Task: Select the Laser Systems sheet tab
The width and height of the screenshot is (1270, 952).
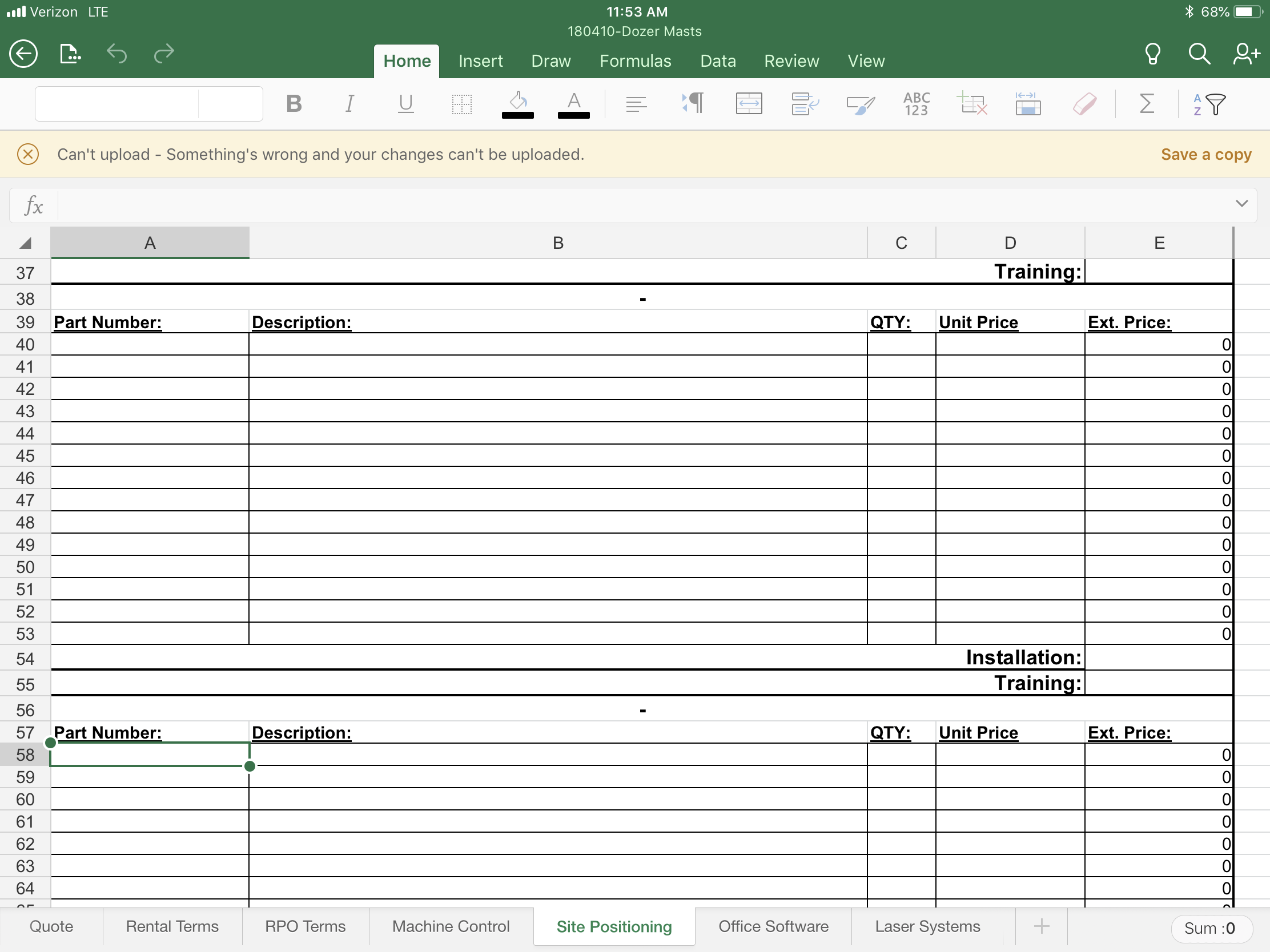Action: coord(929,927)
